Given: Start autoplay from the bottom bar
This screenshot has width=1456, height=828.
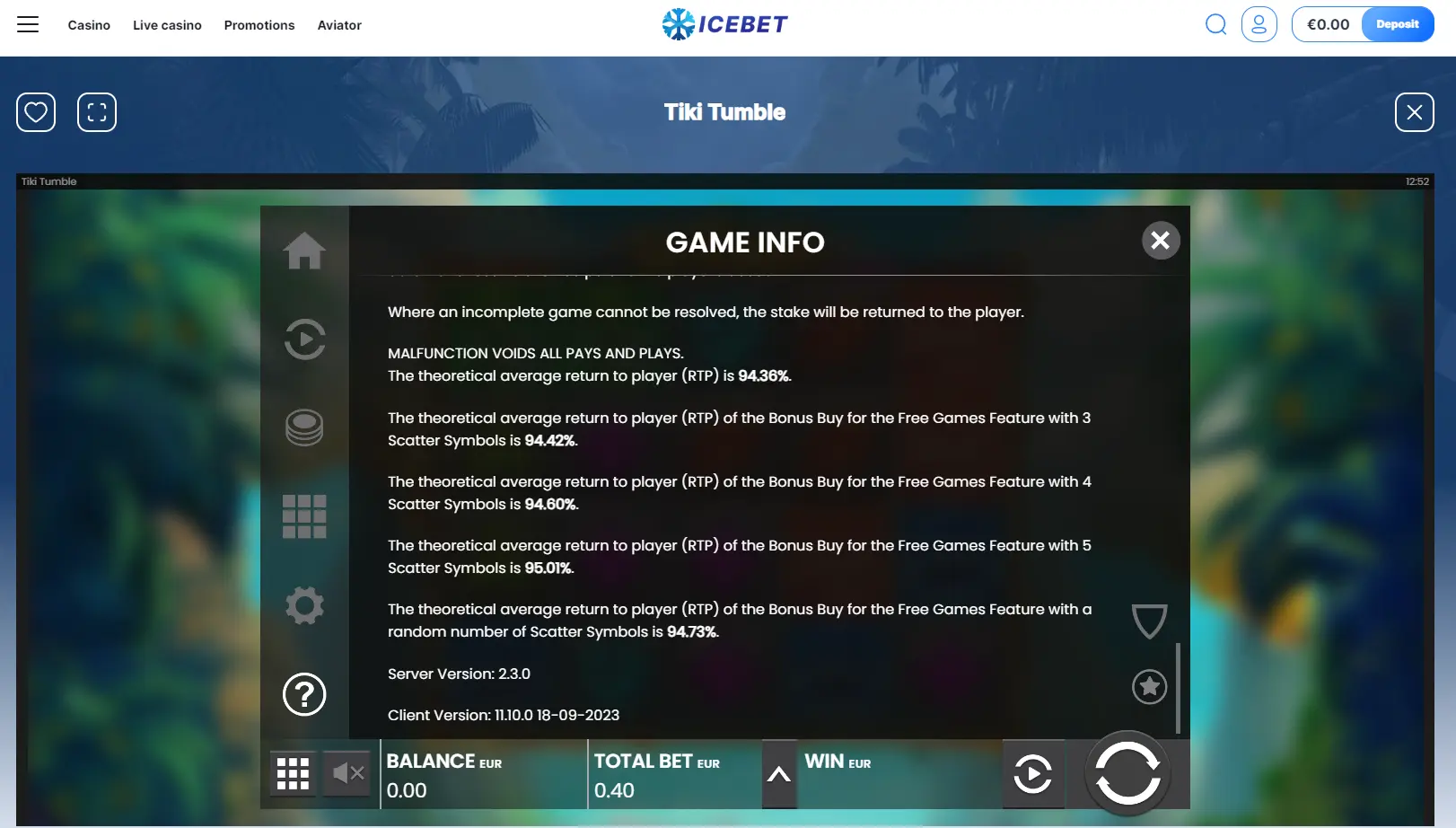Looking at the screenshot, I should coord(1033,774).
